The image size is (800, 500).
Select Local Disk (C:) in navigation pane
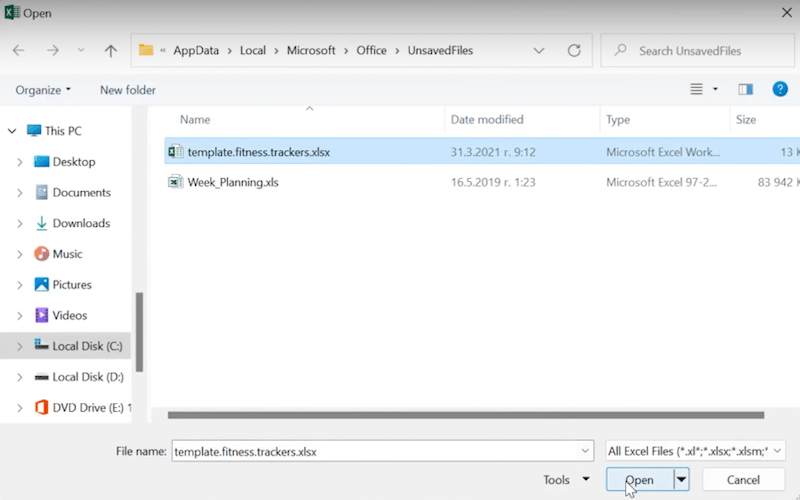(78, 346)
